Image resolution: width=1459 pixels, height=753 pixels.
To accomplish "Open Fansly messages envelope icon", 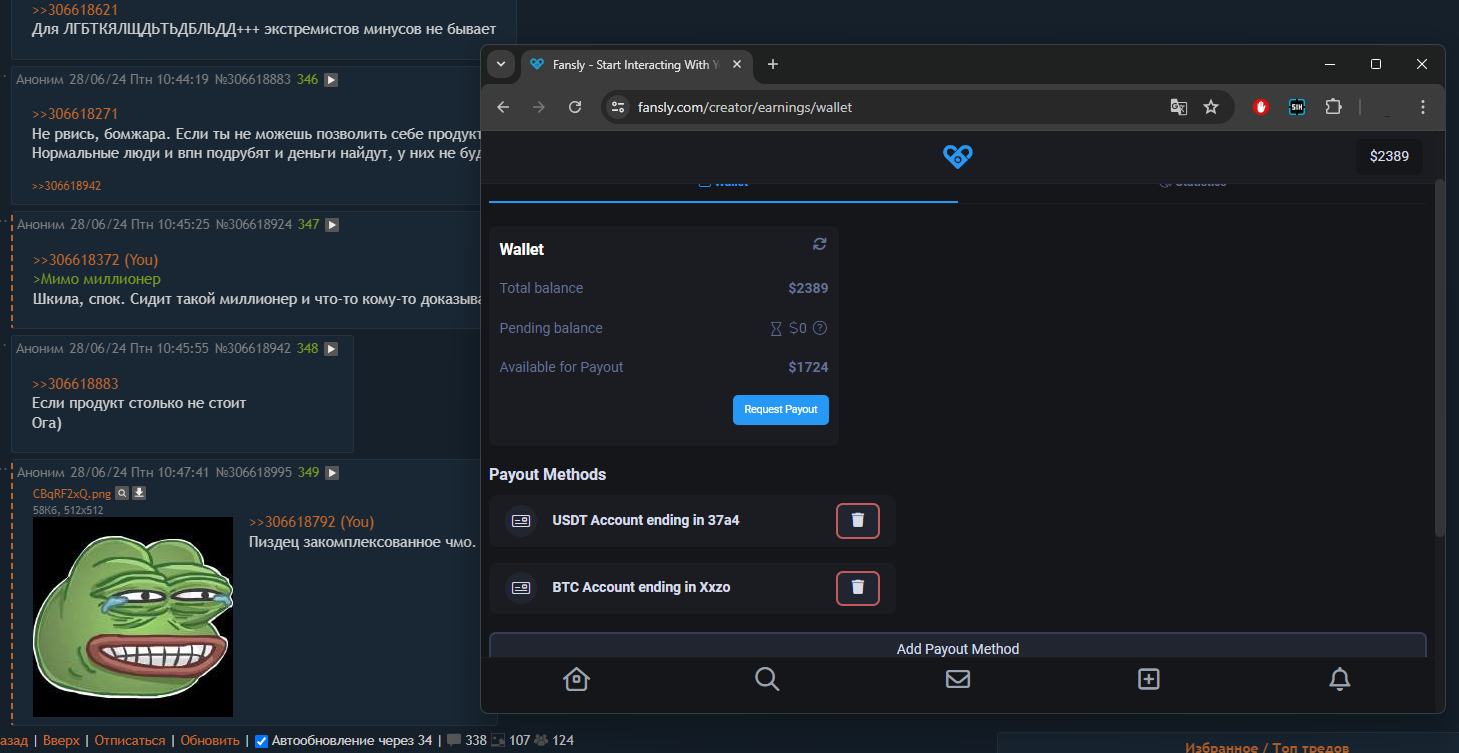I will (x=958, y=679).
